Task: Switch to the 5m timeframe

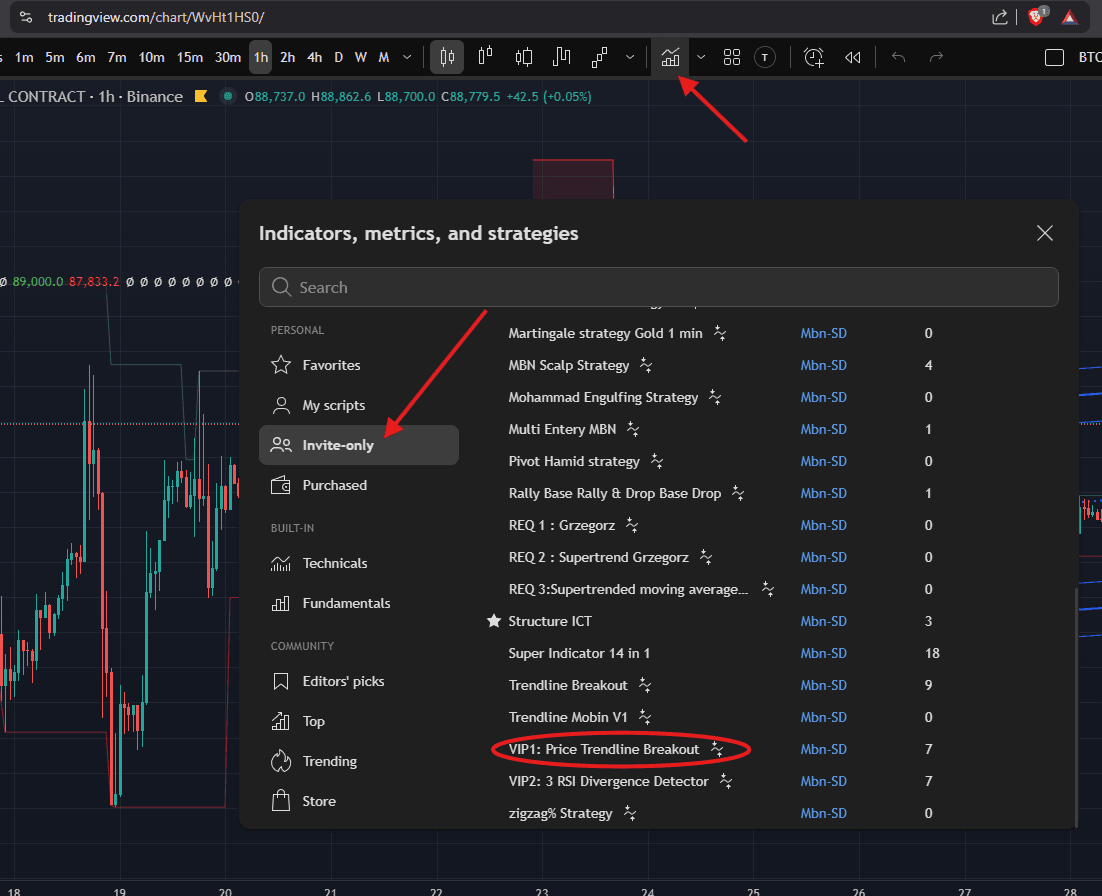Action: coord(55,57)
